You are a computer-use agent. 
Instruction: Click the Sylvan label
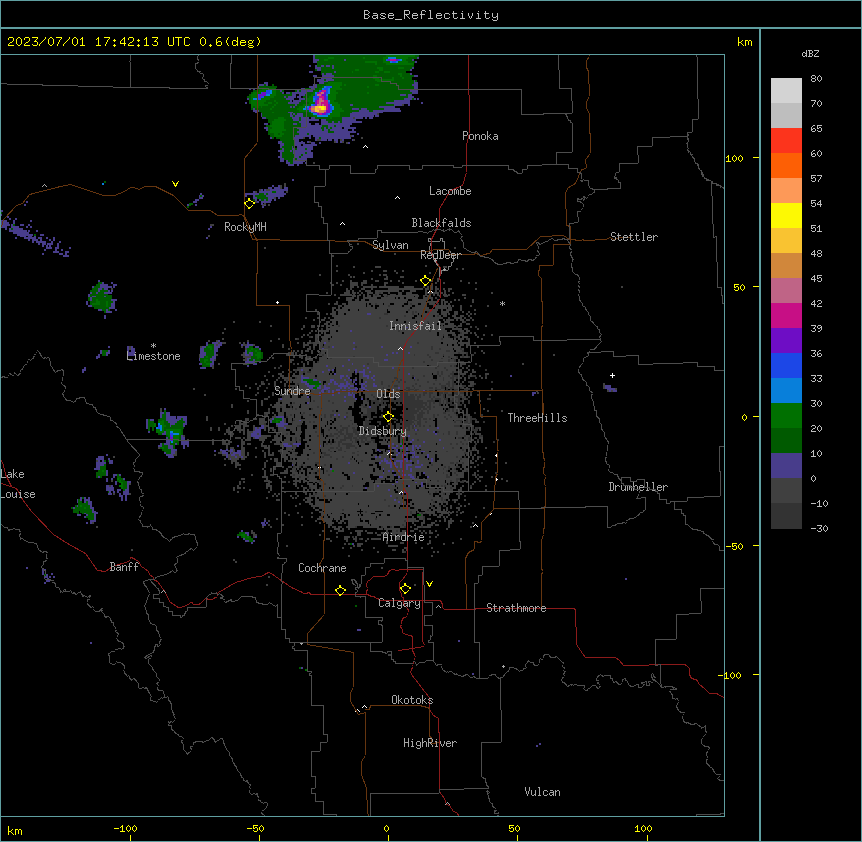pyautogui.click(x=390, y=245)
